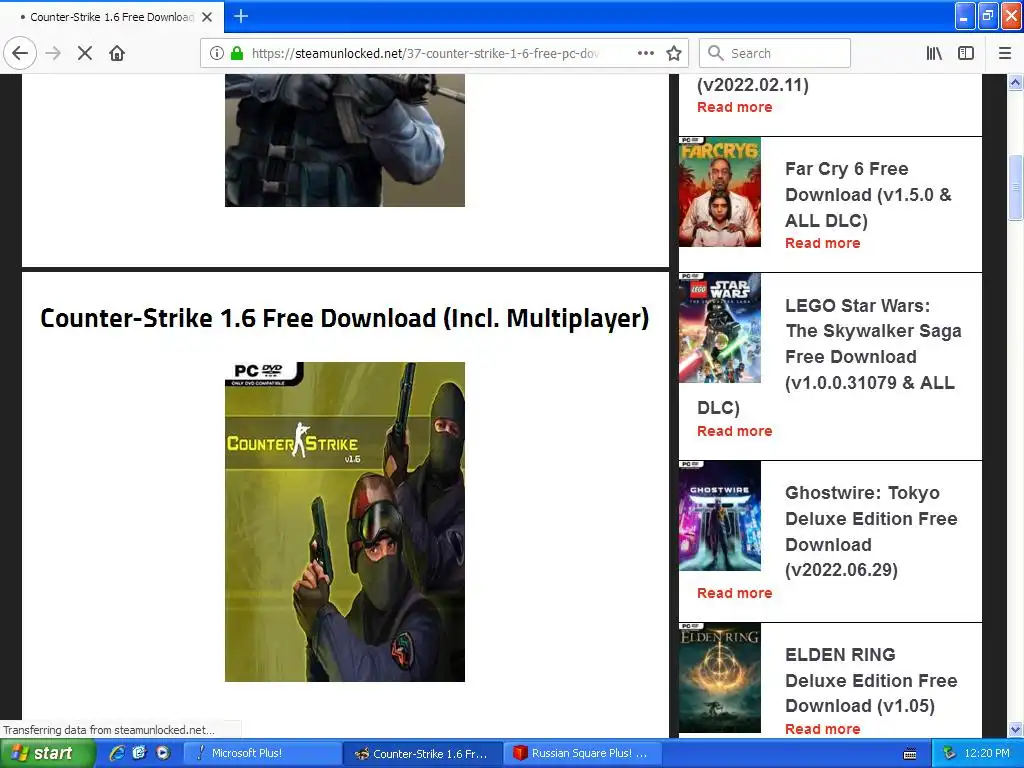This screenshot has height=768, width=1024.
Task: Open the browser home page
Action: (117, 53)
